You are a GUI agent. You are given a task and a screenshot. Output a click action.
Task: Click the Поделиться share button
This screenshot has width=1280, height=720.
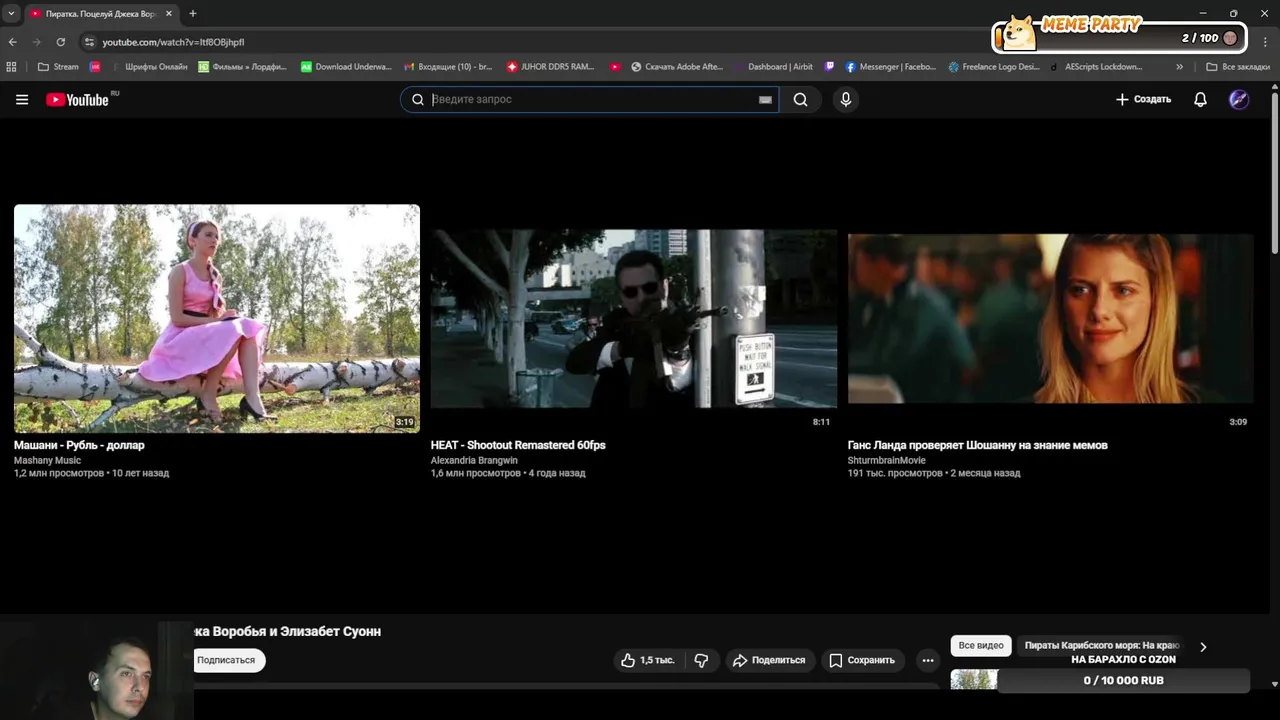click(x=768, y=660)
